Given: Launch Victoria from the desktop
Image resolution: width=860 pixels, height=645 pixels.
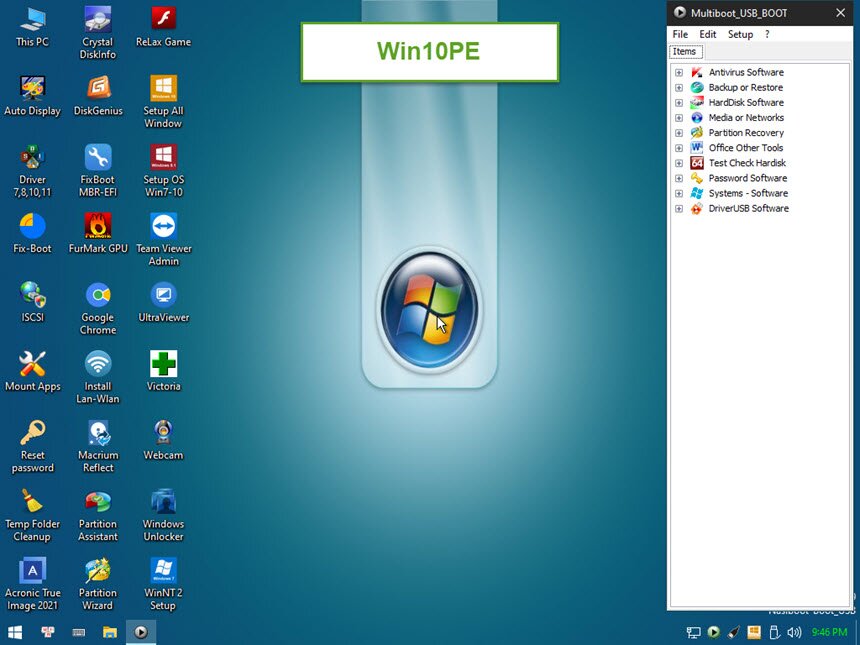Looking at the screenshot, I should pyautogui.click(x=163, y=371).
